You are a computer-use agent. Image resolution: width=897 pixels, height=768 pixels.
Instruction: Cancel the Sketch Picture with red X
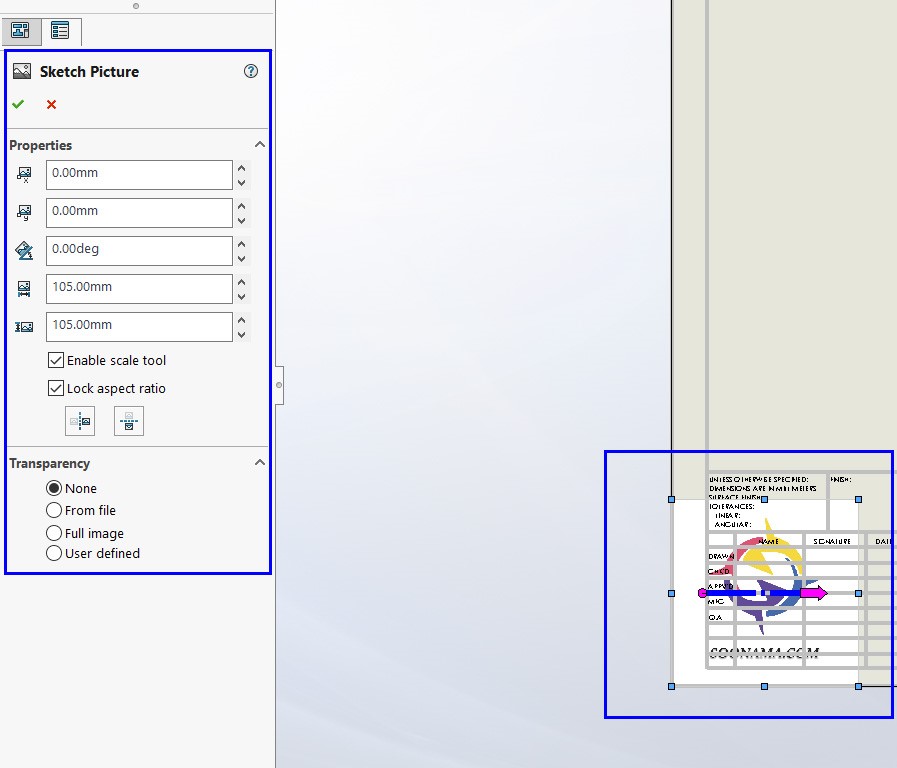pos(51,104)
